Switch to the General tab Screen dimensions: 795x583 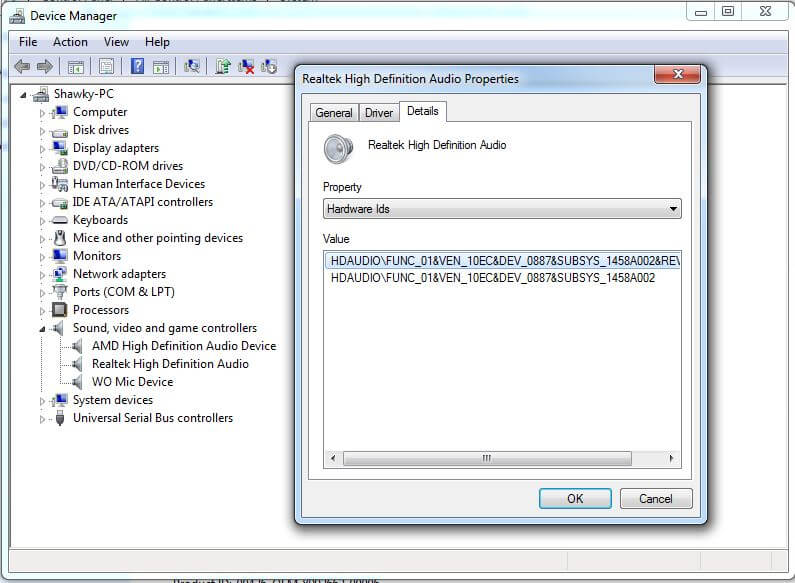(334, 113)
